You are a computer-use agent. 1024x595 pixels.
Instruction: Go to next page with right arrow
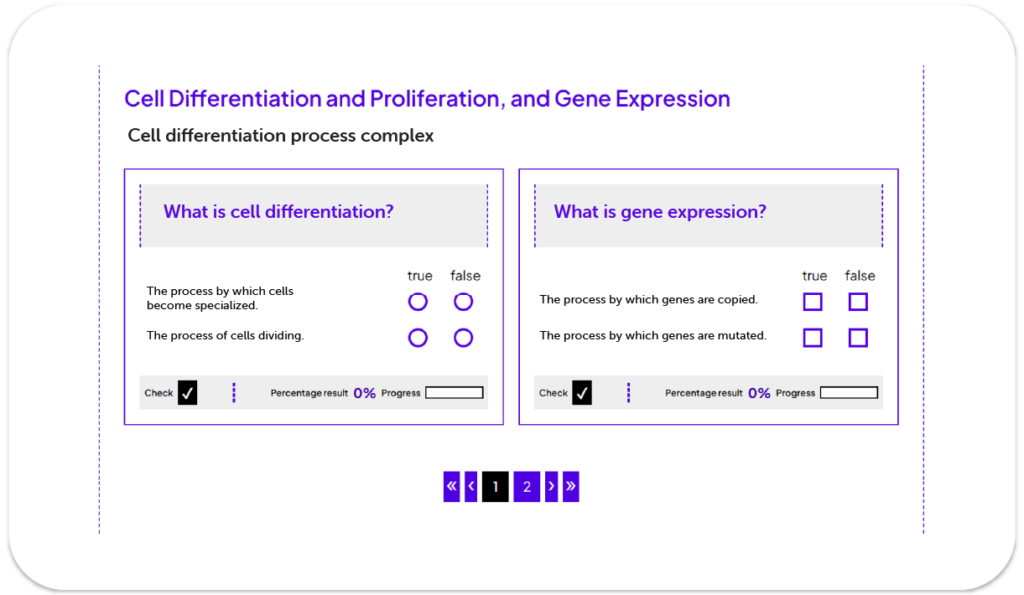coord(551,487)
